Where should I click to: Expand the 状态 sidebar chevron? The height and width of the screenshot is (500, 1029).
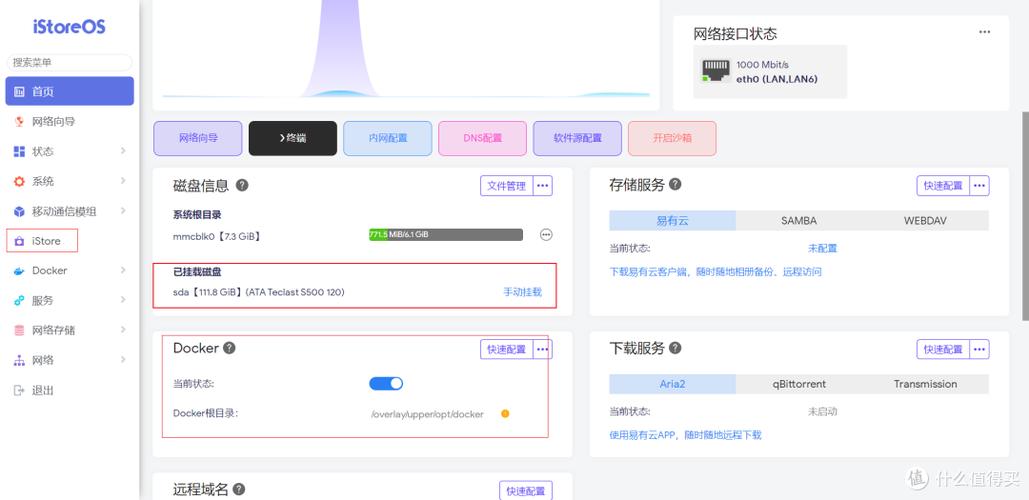(x=123, y=151)
